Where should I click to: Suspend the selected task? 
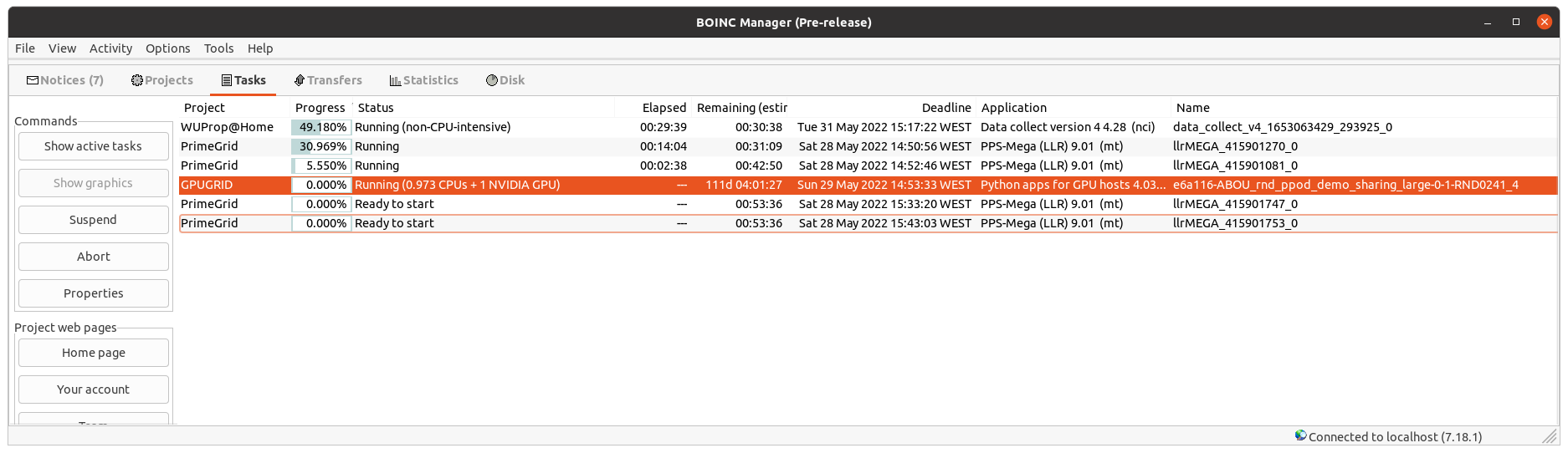94,220
